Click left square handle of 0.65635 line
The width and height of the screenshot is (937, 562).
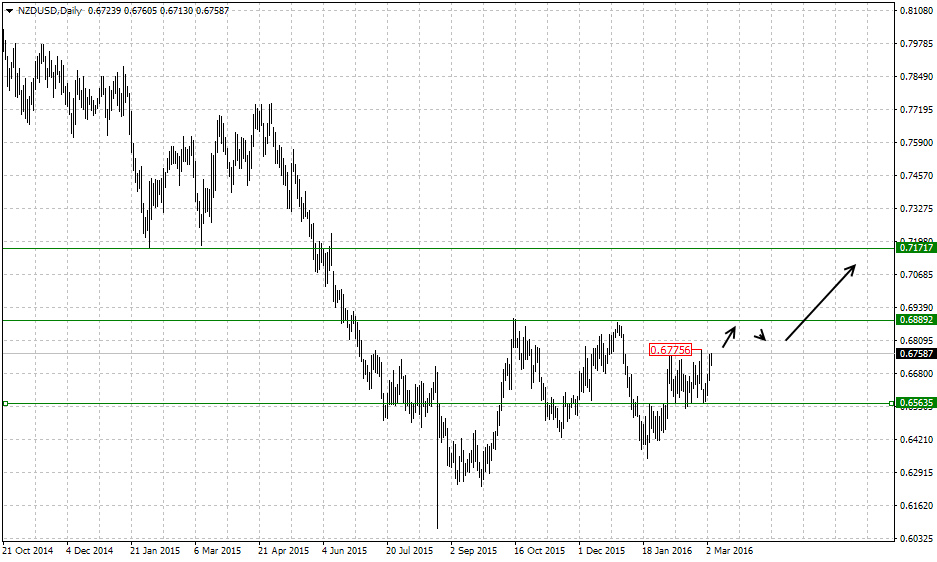[5, 404]
